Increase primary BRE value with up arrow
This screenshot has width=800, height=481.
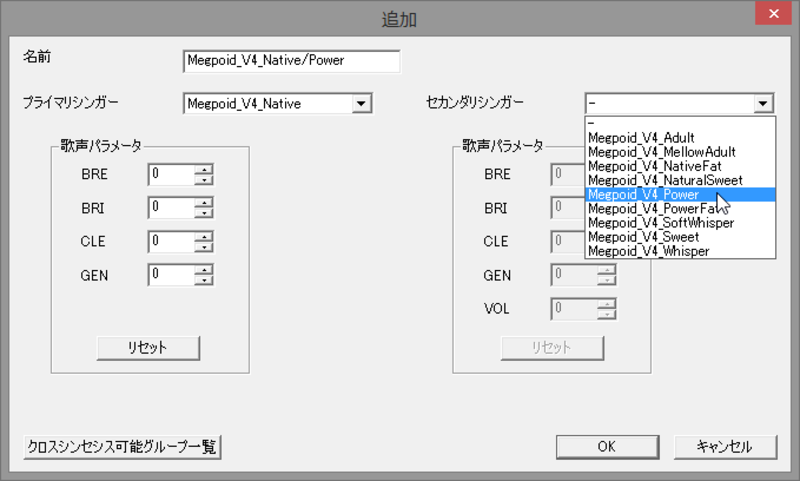coord(204,169)
